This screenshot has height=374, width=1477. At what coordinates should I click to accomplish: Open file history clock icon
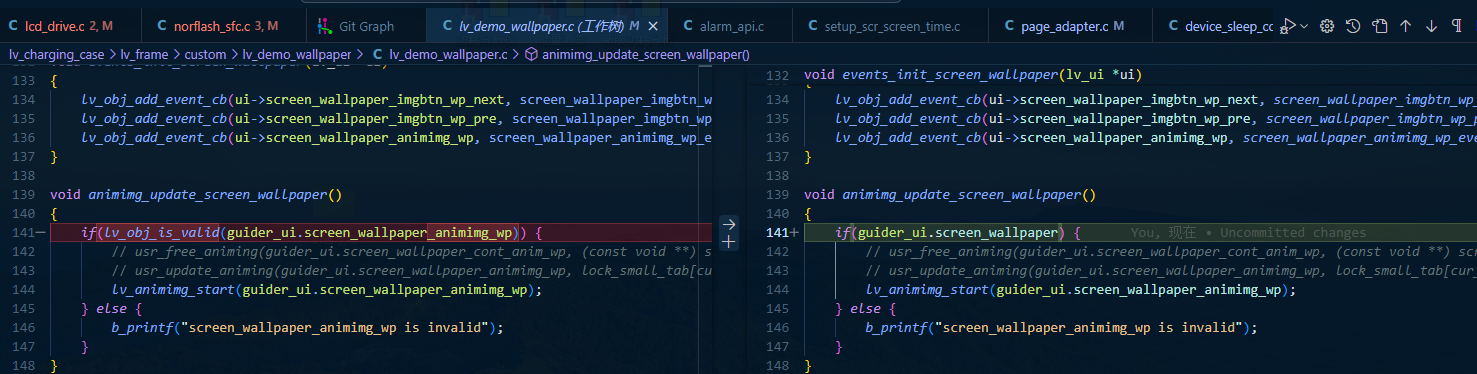tap(1353, 26)
